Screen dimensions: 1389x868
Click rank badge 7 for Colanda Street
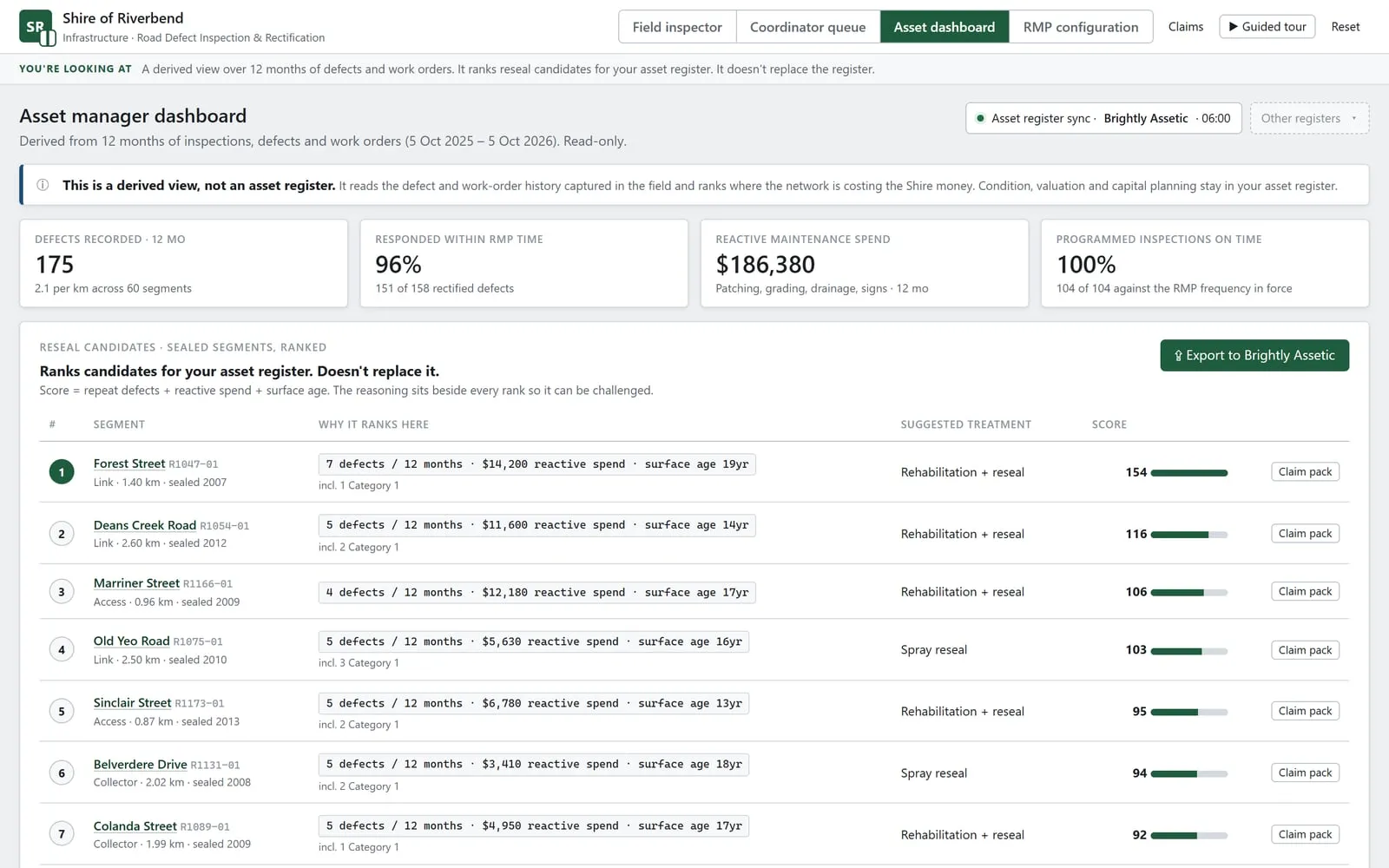[61, 835]
